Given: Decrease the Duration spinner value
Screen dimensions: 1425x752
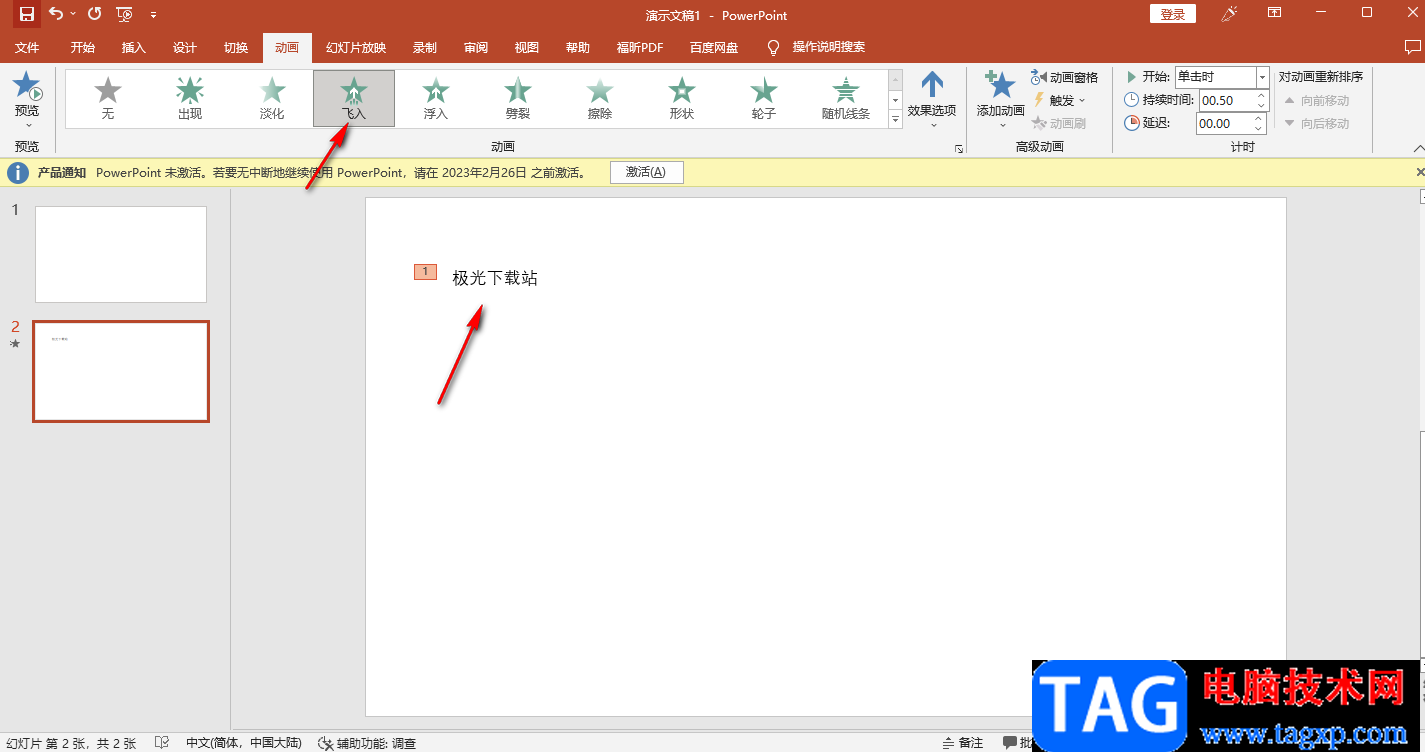Looking at the screenshot, I should [1261, 106].
